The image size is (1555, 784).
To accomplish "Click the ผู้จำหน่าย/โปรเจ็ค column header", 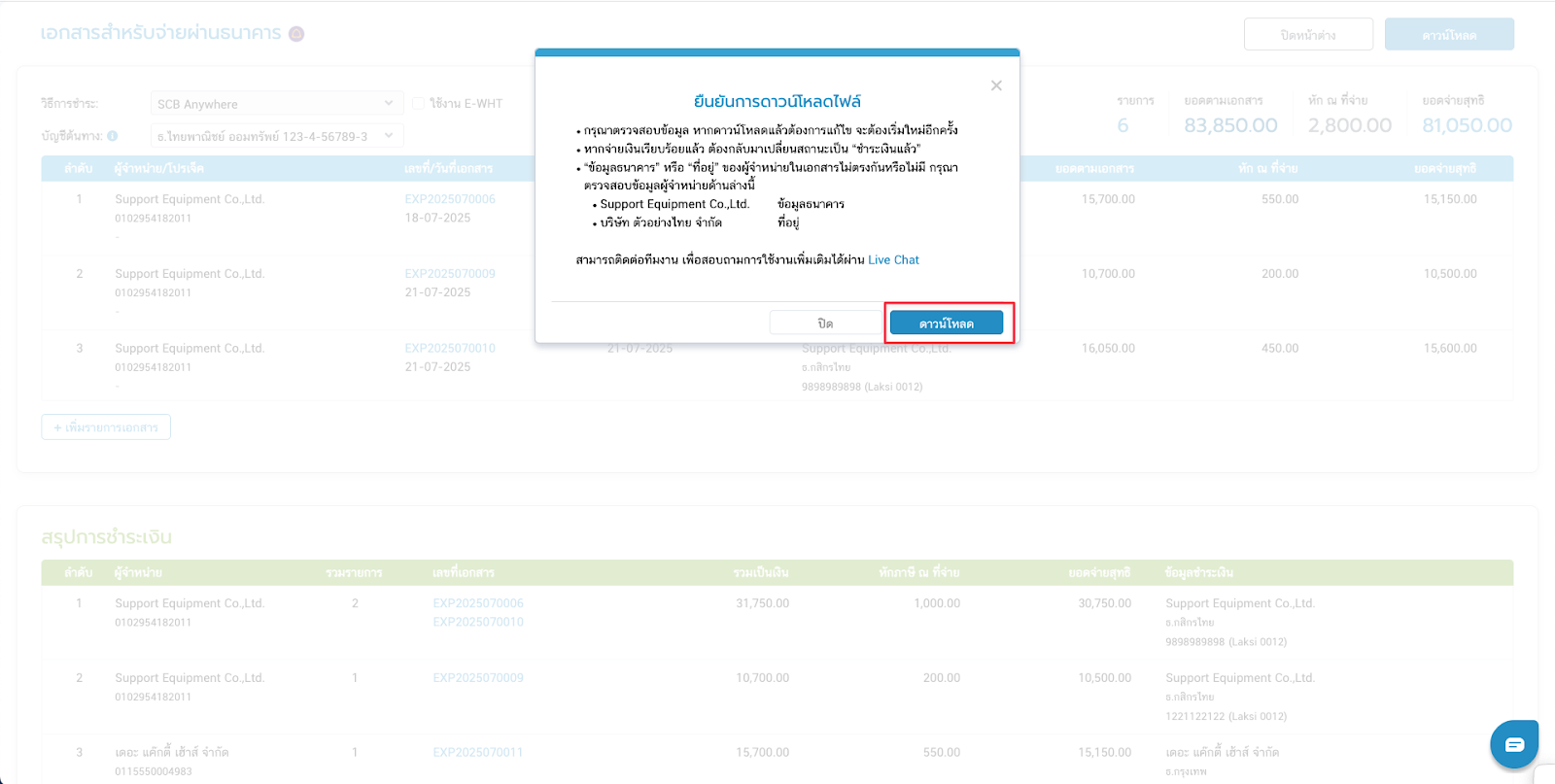I will pyautogui.click(x=159, y=169).
